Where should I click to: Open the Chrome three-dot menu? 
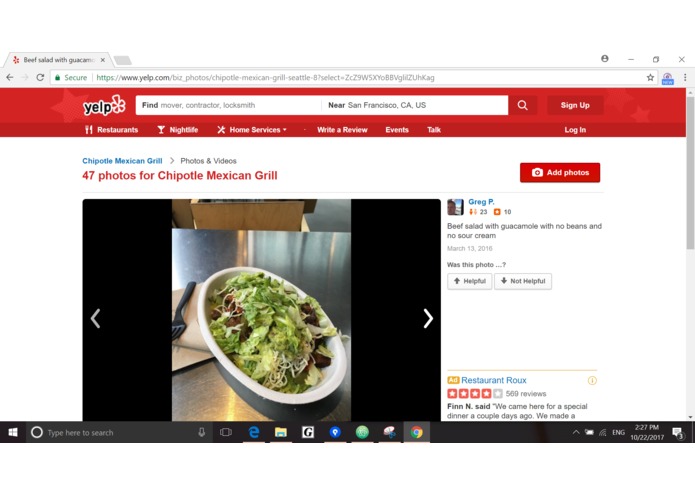pyautogui.click(x=685, y=78)
